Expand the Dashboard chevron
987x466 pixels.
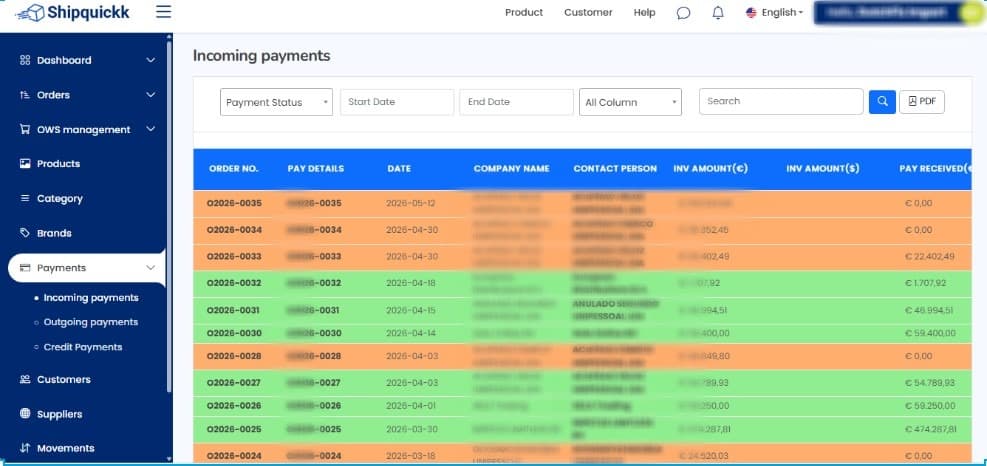(x=150, y=60)
